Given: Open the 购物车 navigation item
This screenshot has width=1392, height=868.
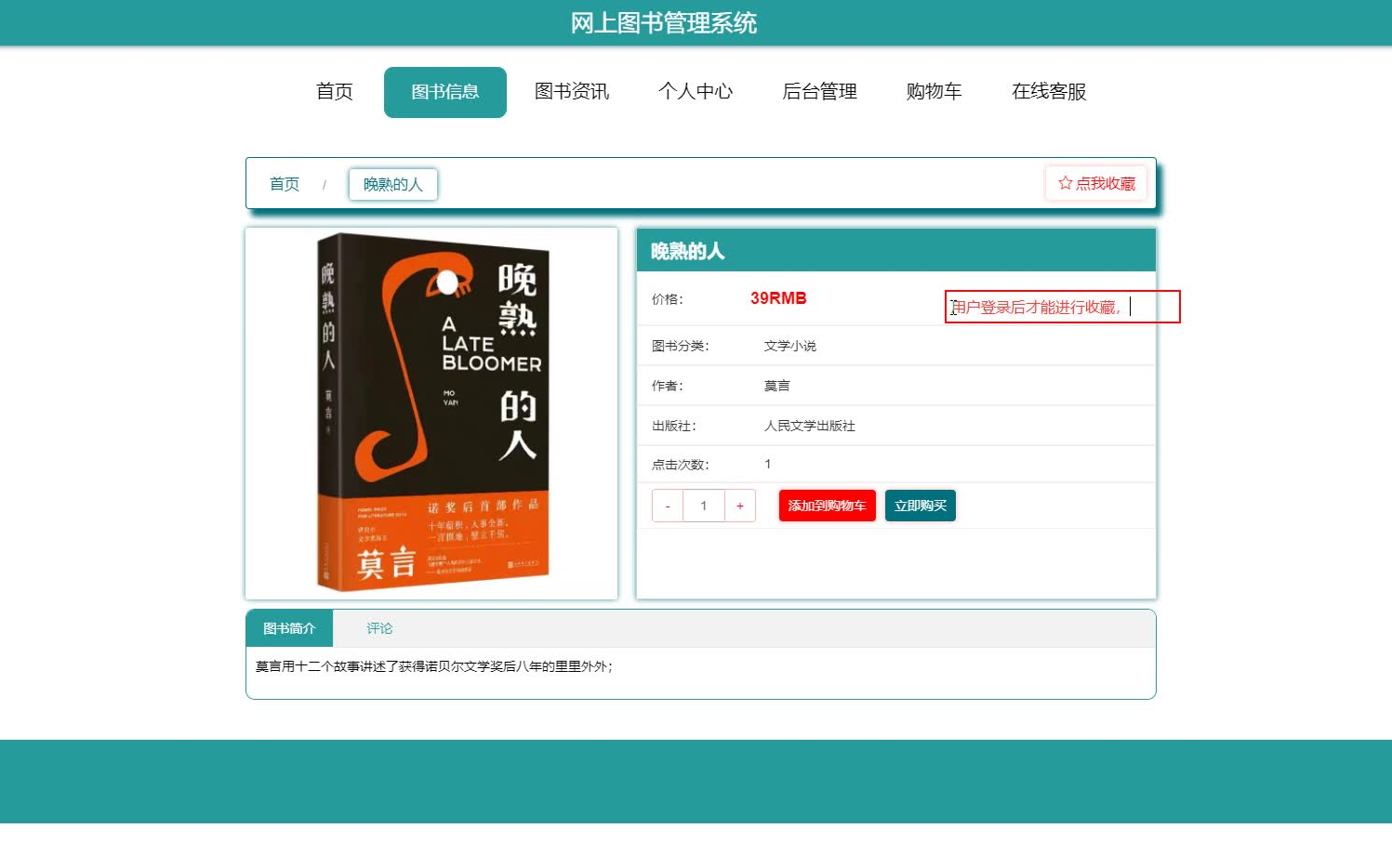Looking at the screenshot, I should pyautogui.click(x=934, y=91).
